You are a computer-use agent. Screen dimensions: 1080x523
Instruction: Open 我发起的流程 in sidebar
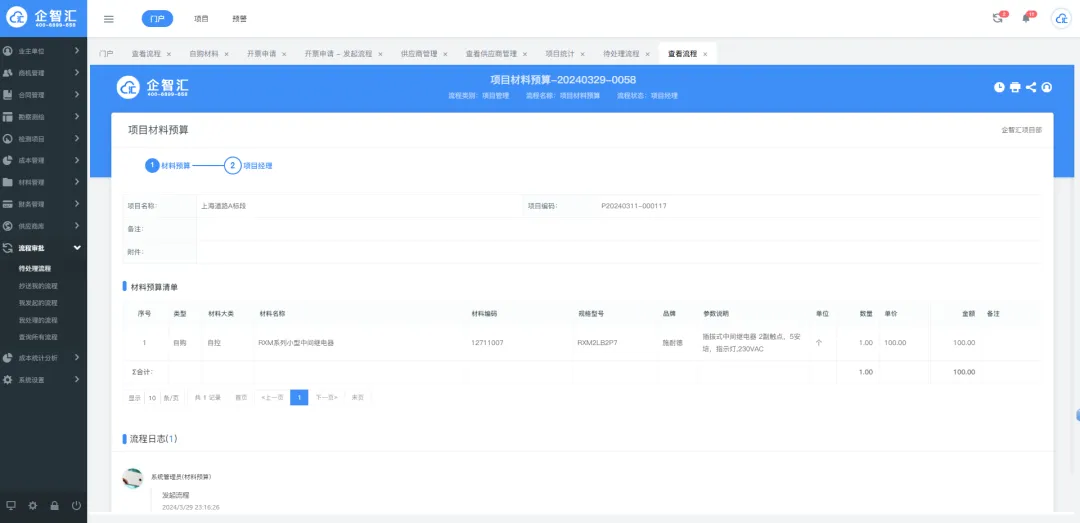38,303
